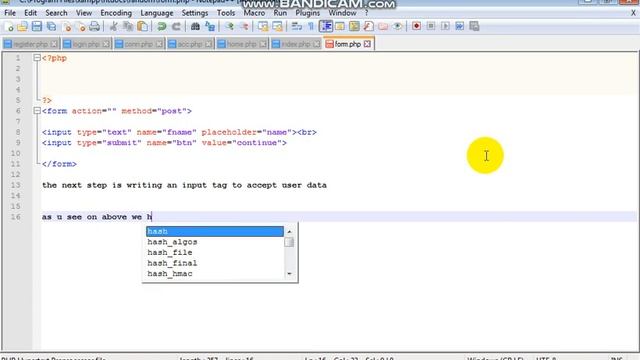This screenshot has height=360, width=640.
Task: Undo last edit with green arrow
Action: click(162, 27)
